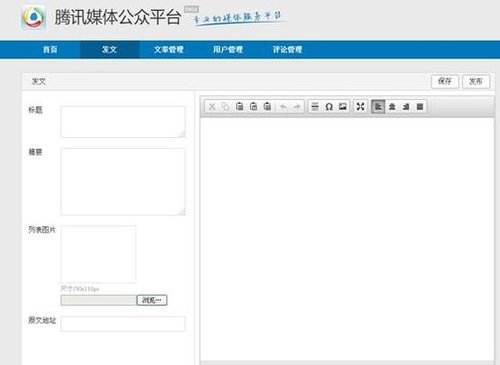The width and height of the screenshot is (500, 365).
Task: Click the 保存 button
Action: point(445,81)
